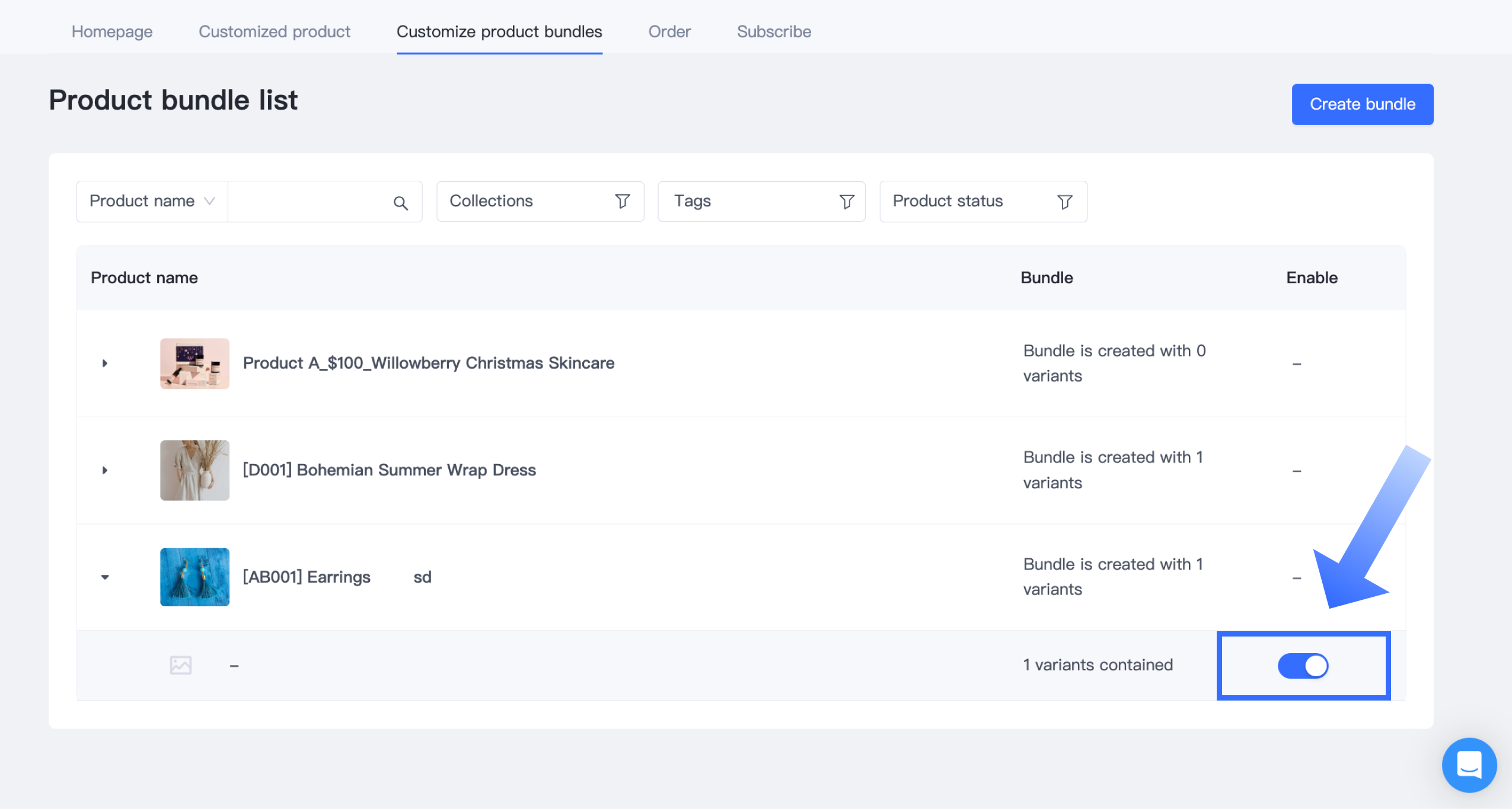Click the Collections filter funnel icon
Viewport: 1512px width, 809px height.
coord(622,202)
